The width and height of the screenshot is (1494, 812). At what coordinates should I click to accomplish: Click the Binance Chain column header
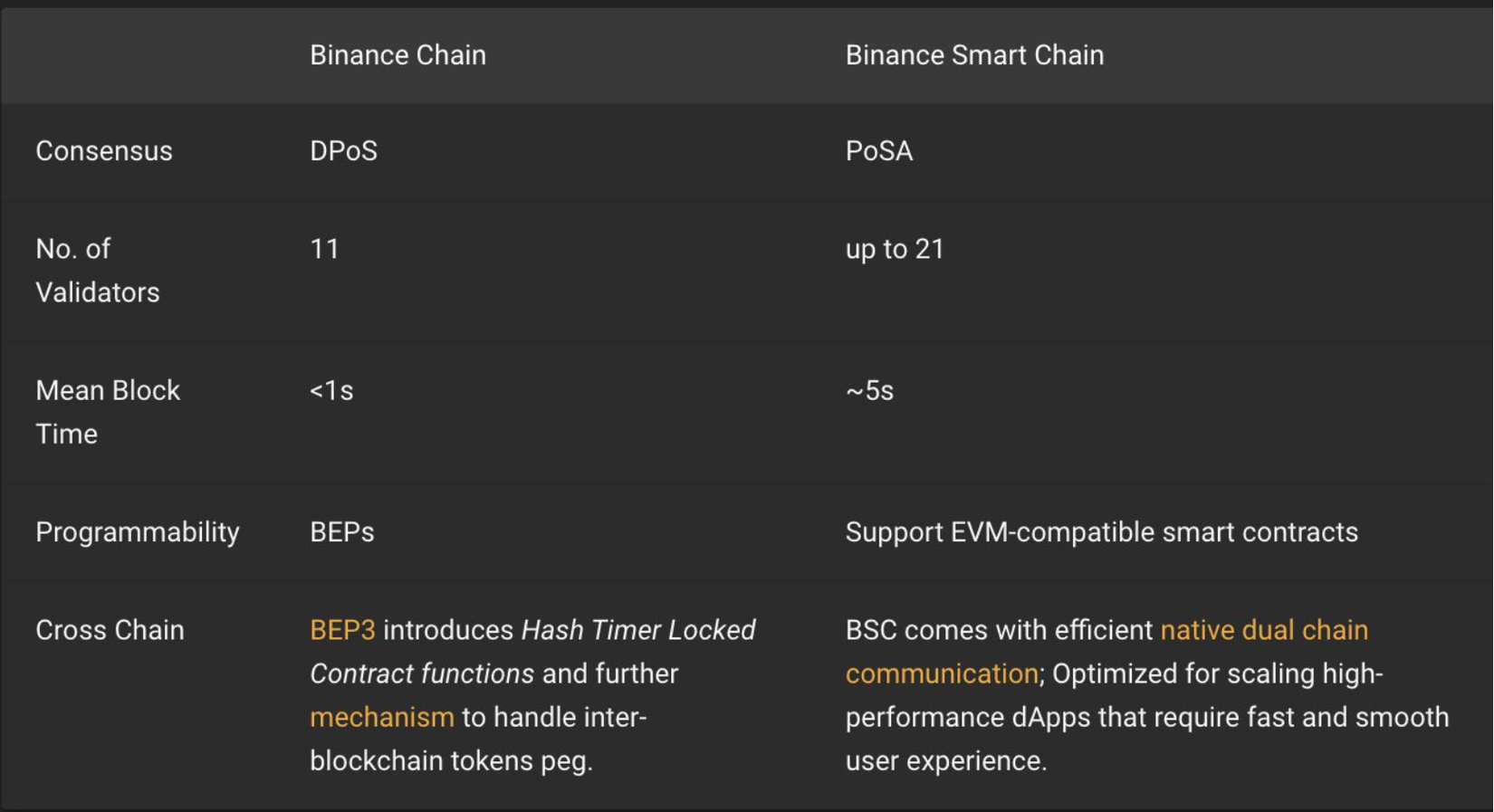[x=397, y=55]
